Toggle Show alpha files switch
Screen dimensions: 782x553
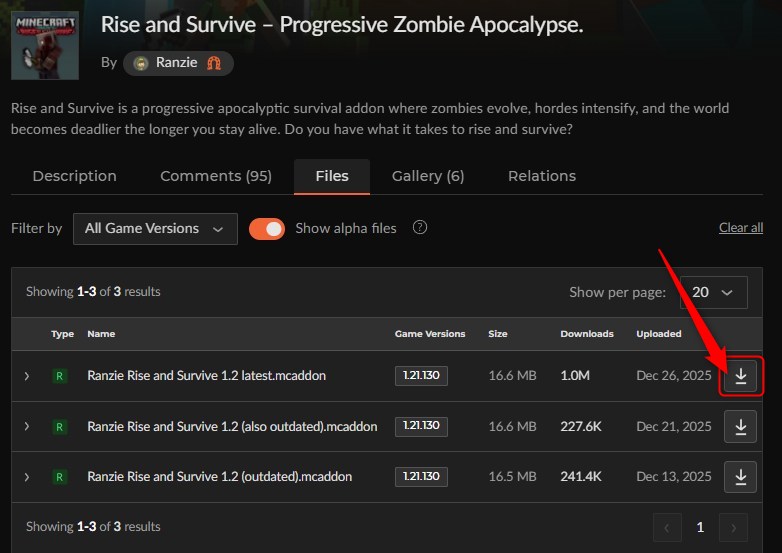coord(267,229)
